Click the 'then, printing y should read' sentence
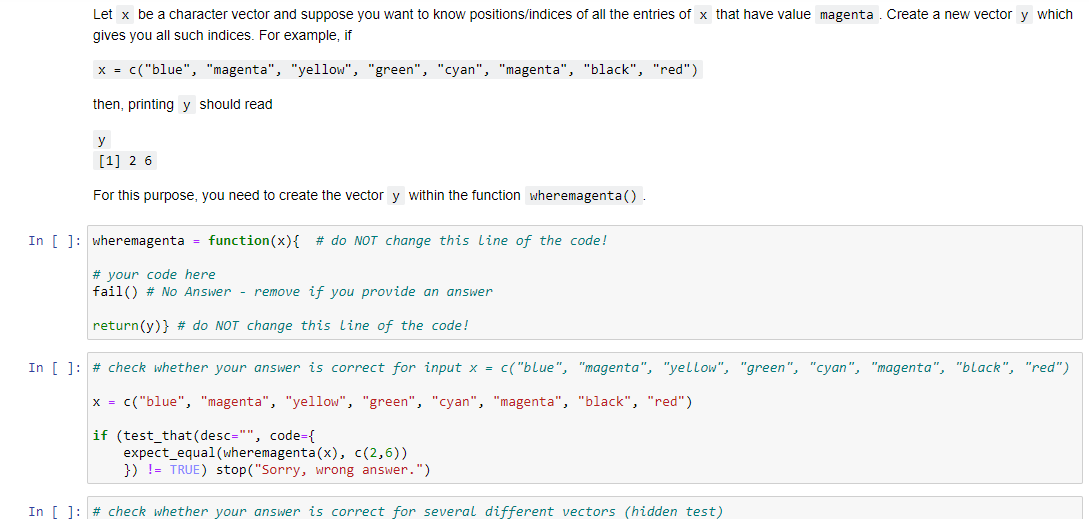The height and width of the screenshot is (519, 1089). (183, 105)
